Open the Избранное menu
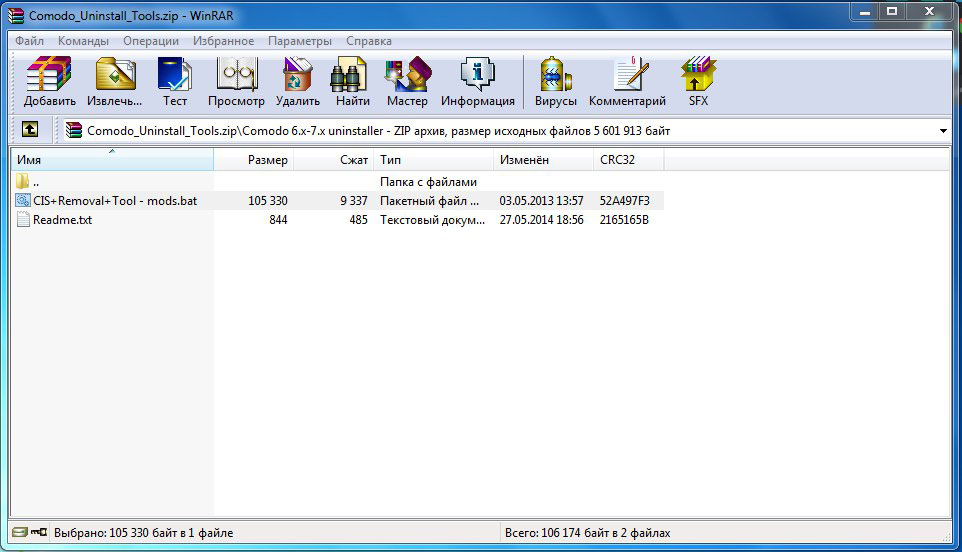Viewport: 962px width, 552px height. pyautogui.click(x=218, y=41)
